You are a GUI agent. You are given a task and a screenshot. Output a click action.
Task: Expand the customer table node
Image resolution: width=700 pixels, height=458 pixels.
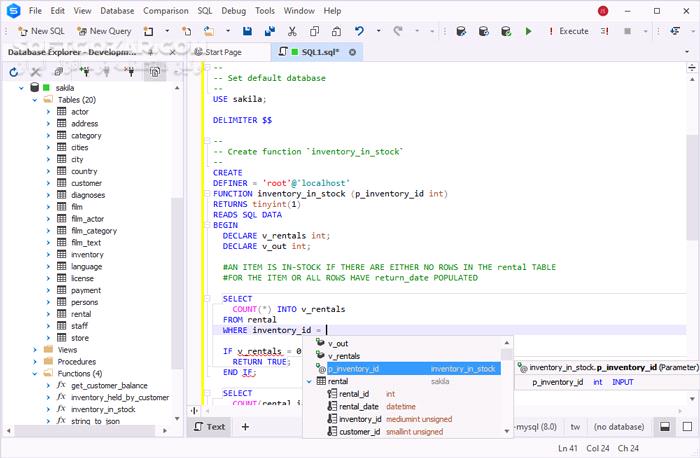pos(48,183)
